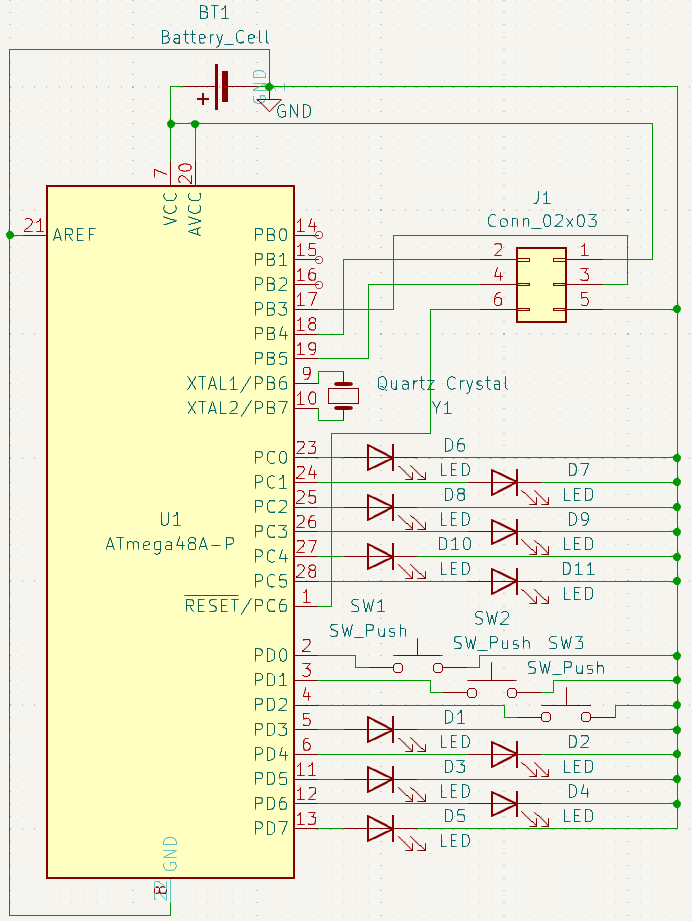Click the Conn_02x03 value text

pyautogui.click(x=542, y=221)
